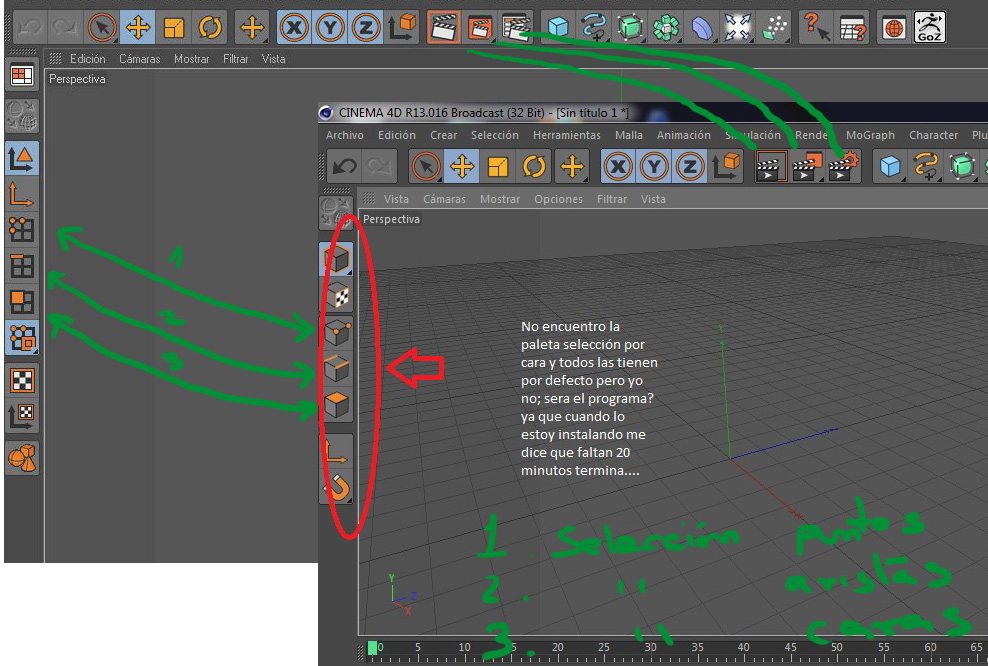This screenshot has width=988, height=666.
Task: Select Edges mode in front window sidebar
Action: click(x=336, y=369)
